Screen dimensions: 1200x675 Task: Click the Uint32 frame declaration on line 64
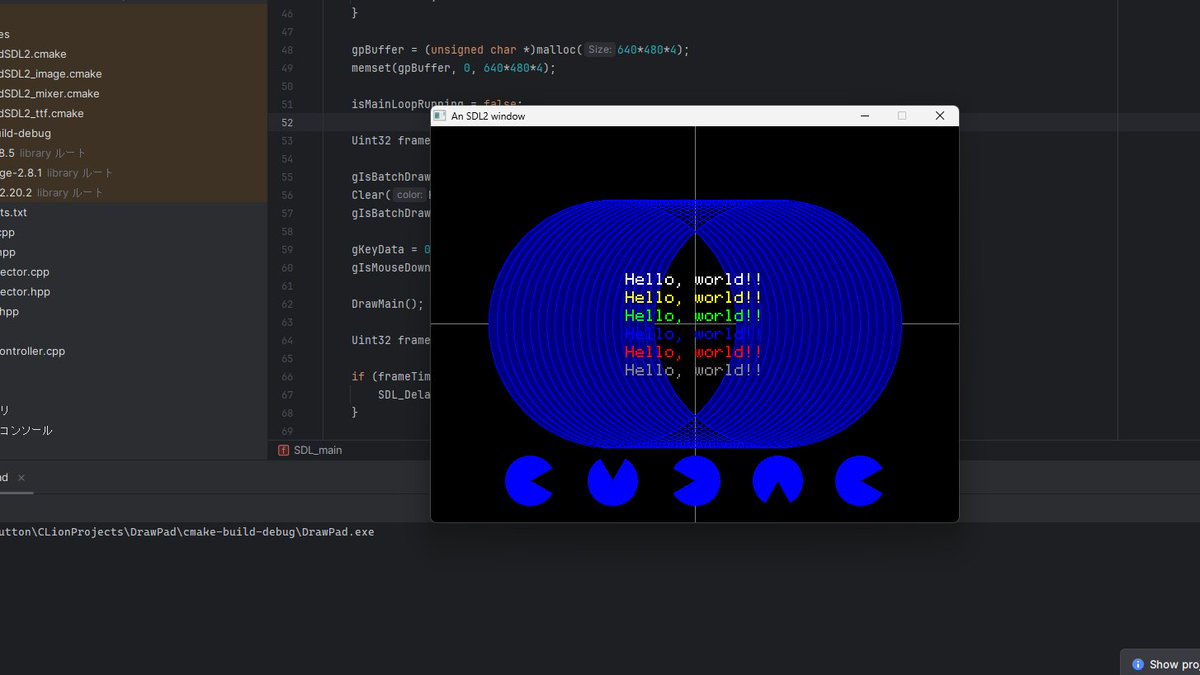coord(391,340)
